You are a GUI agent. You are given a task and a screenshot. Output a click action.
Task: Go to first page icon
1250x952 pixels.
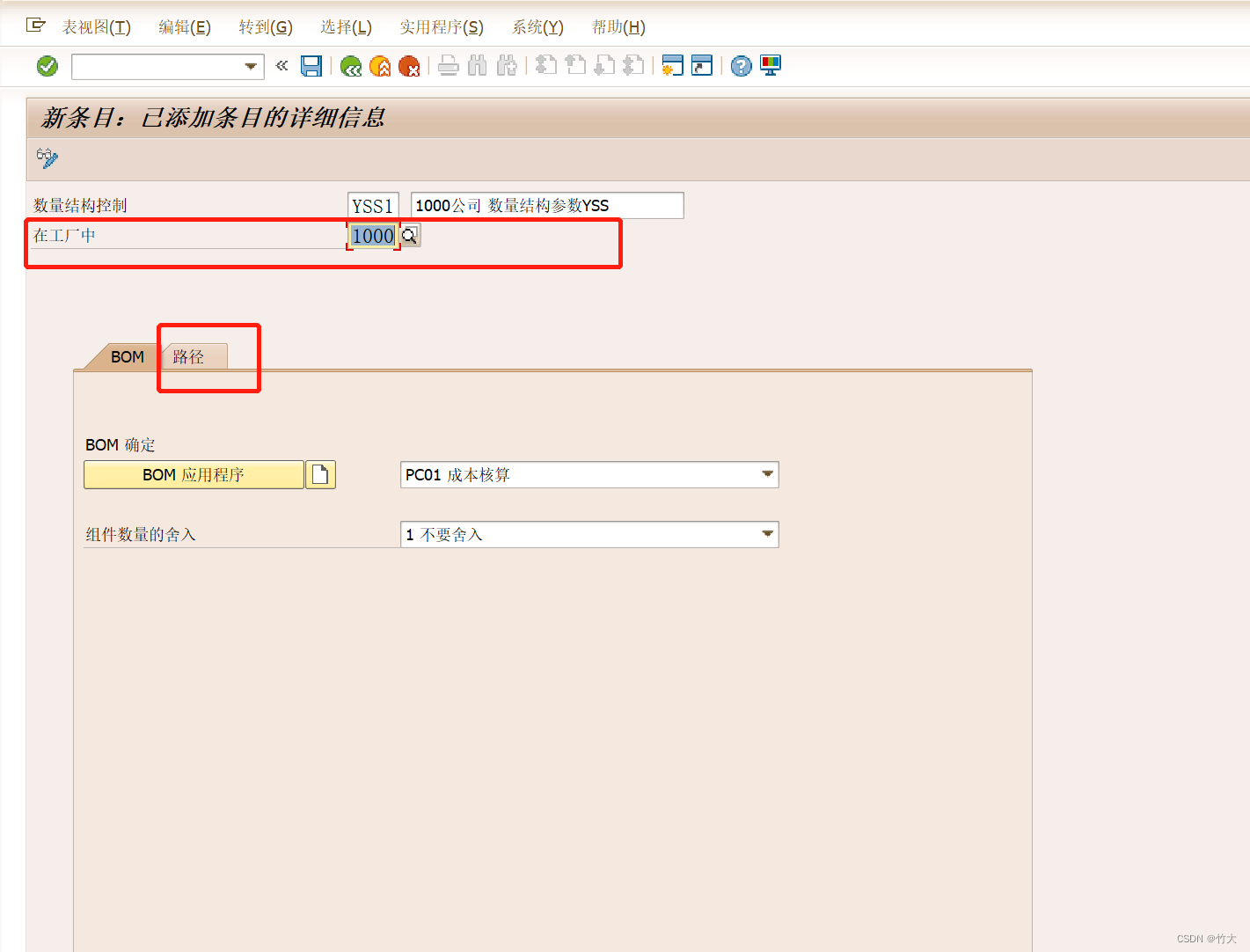coord(546,65)
